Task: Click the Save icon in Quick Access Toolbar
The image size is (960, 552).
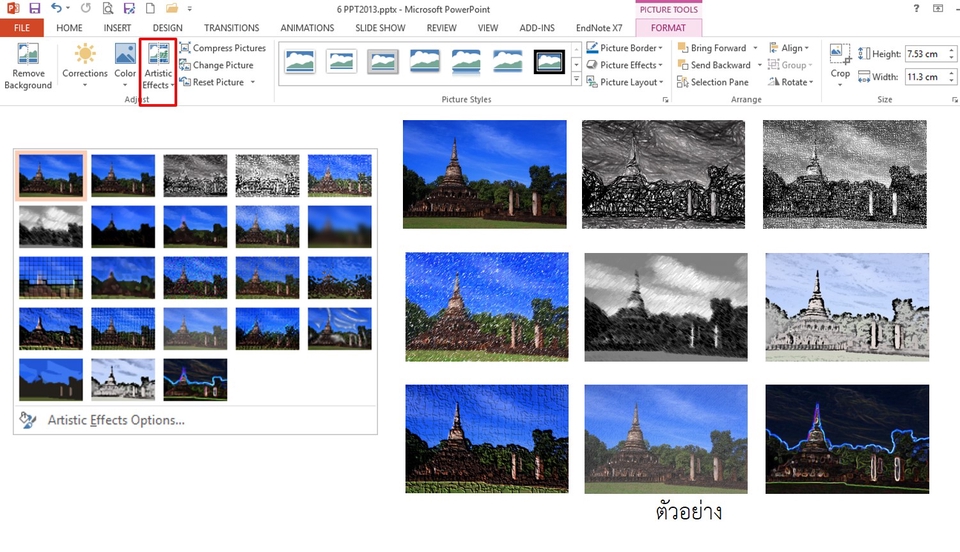Action: tap(34, 9)
